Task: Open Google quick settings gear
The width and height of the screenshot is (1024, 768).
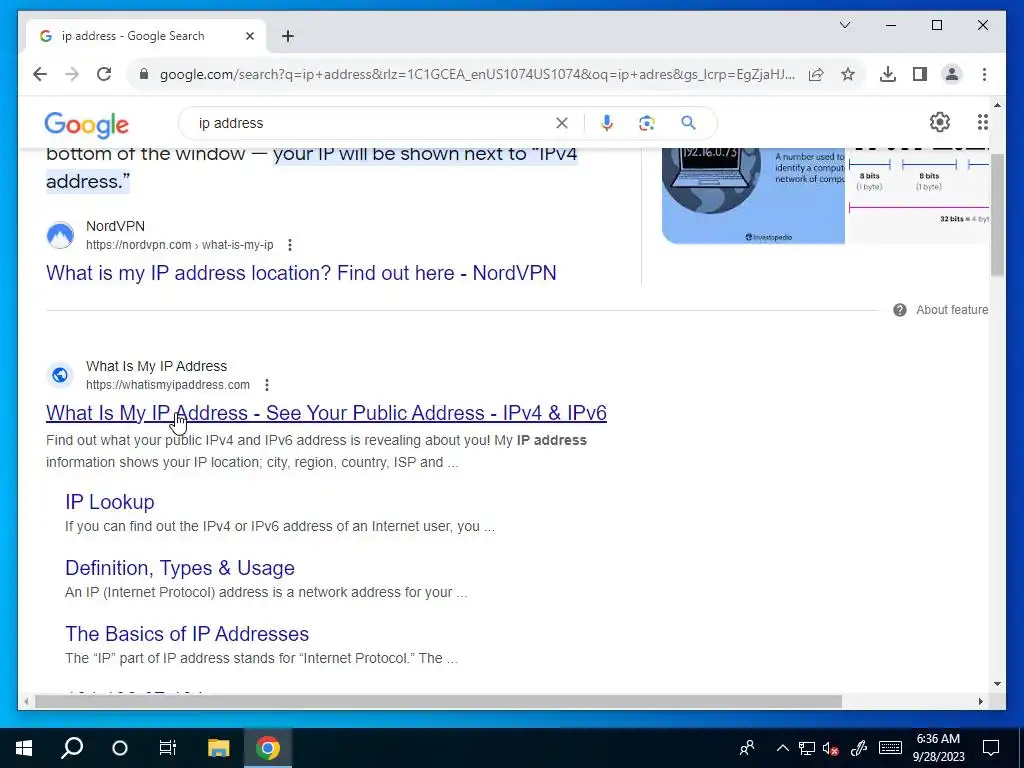Action: [x=939, y=122]
